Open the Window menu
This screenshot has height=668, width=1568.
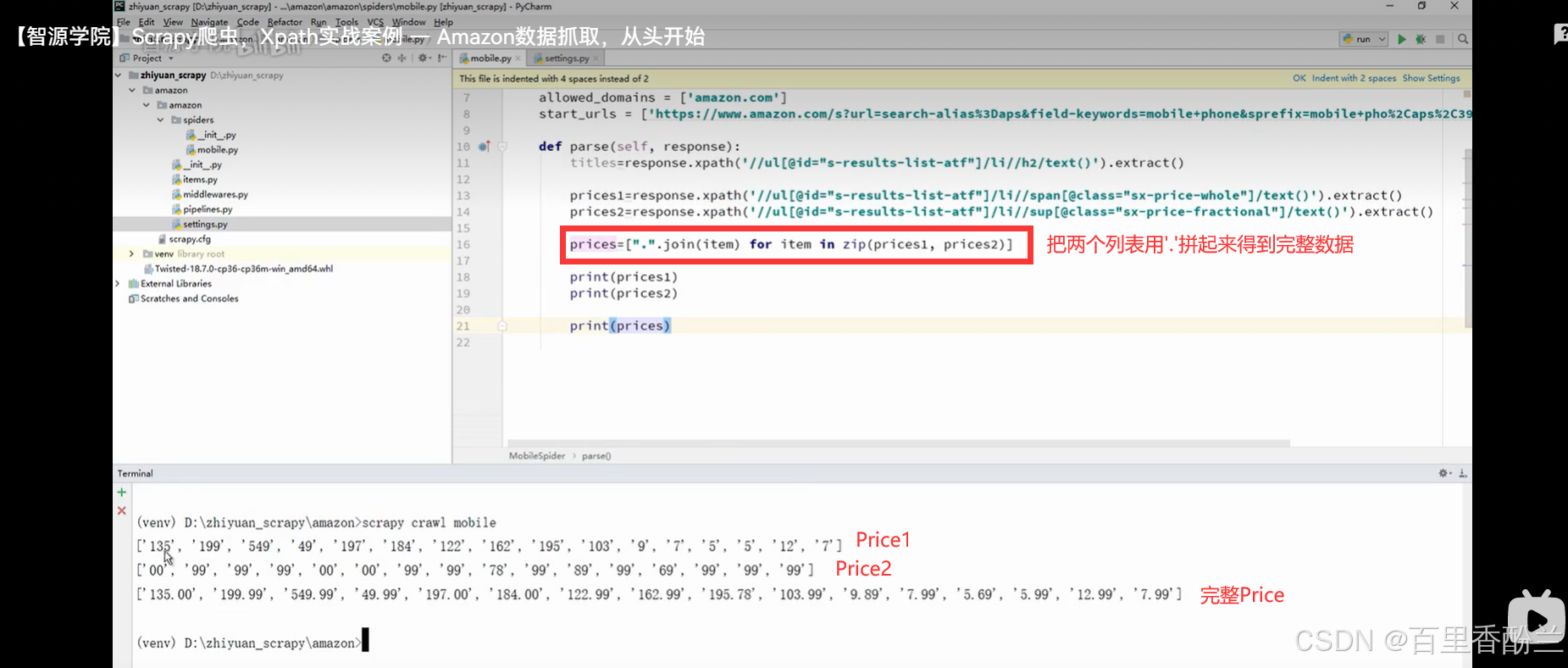[x=409, y=22]
